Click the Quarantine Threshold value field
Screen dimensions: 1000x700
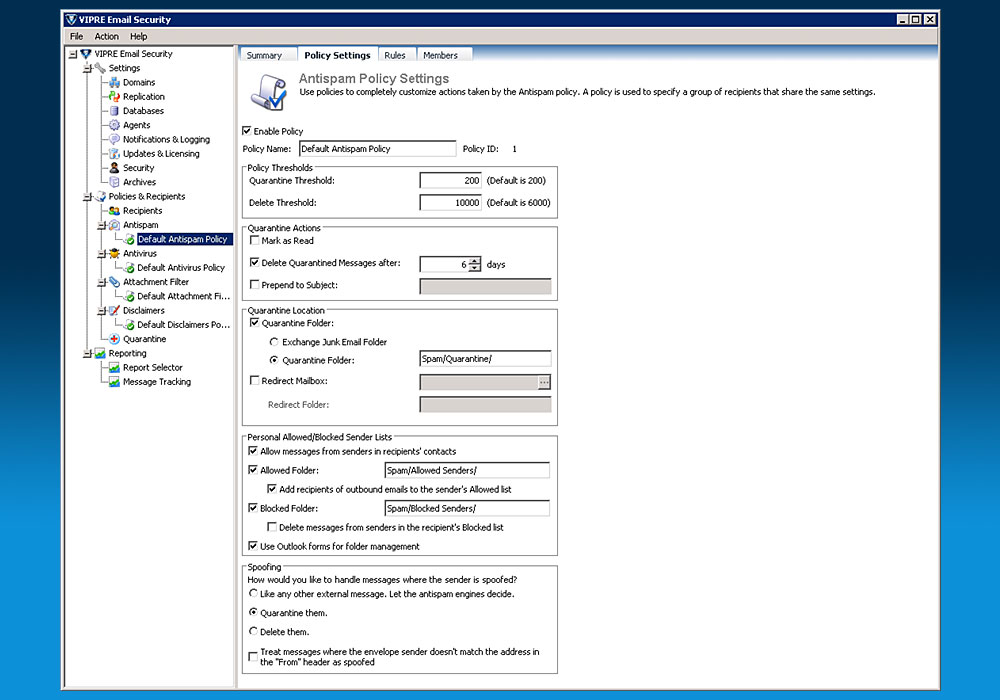pos(450,180)
